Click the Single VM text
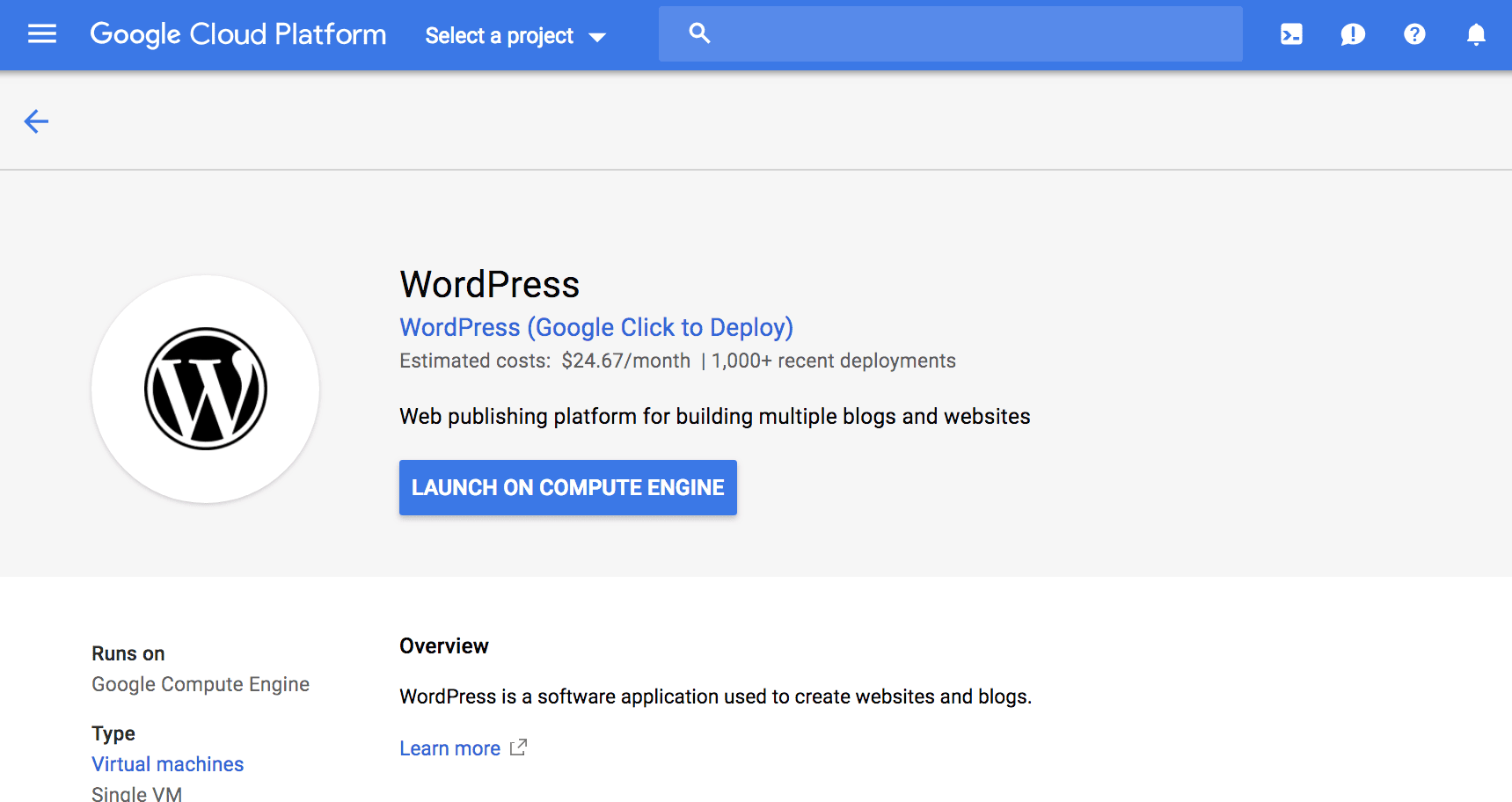 click(137, 793)
